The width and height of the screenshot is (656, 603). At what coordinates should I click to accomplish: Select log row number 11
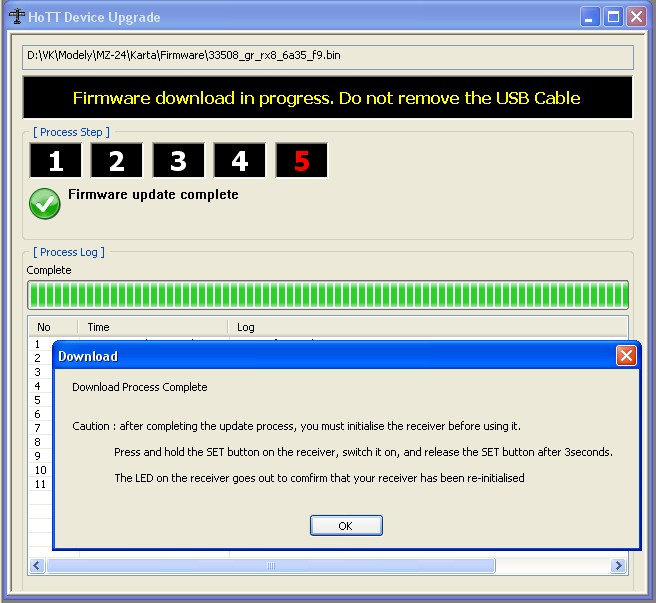point(40,484)
